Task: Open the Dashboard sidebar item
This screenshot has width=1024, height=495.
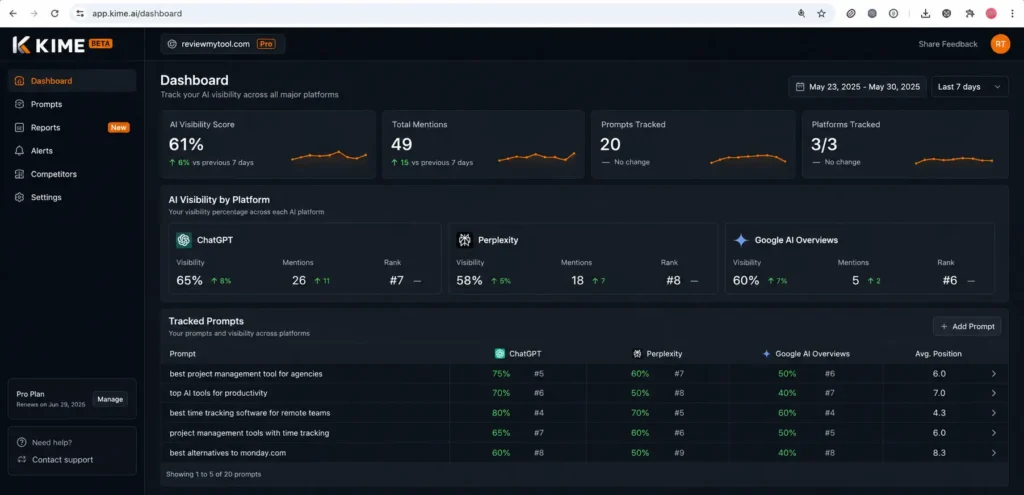Action: tap(72, 81)
